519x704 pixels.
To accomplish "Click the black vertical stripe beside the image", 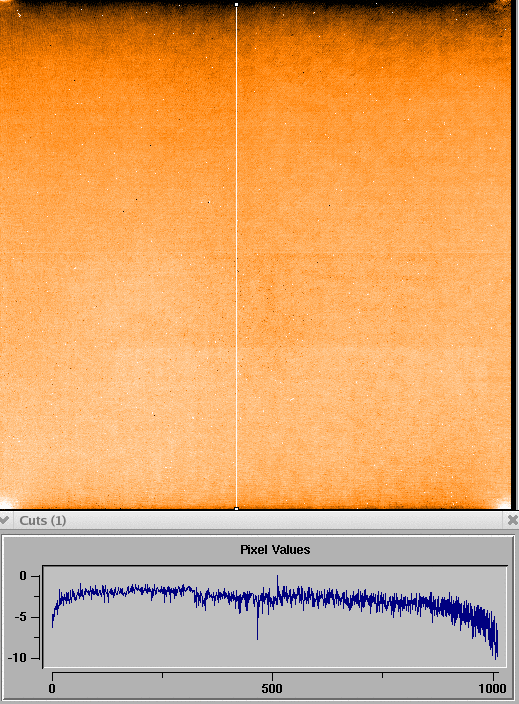I will (514, 255).
